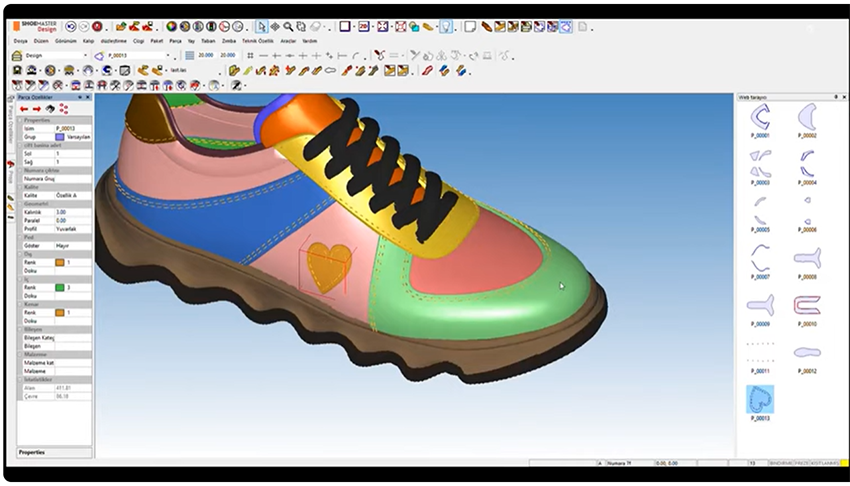Switch to the Properties tab at bottom
850x486 pixels.
32,453
